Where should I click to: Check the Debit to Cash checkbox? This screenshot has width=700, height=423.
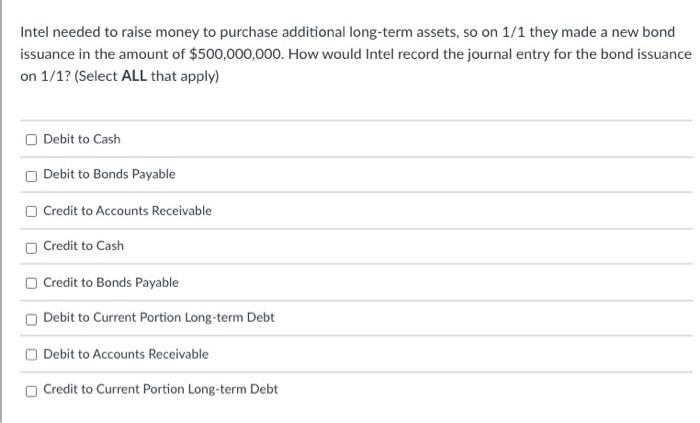click(x=32, y=139)
